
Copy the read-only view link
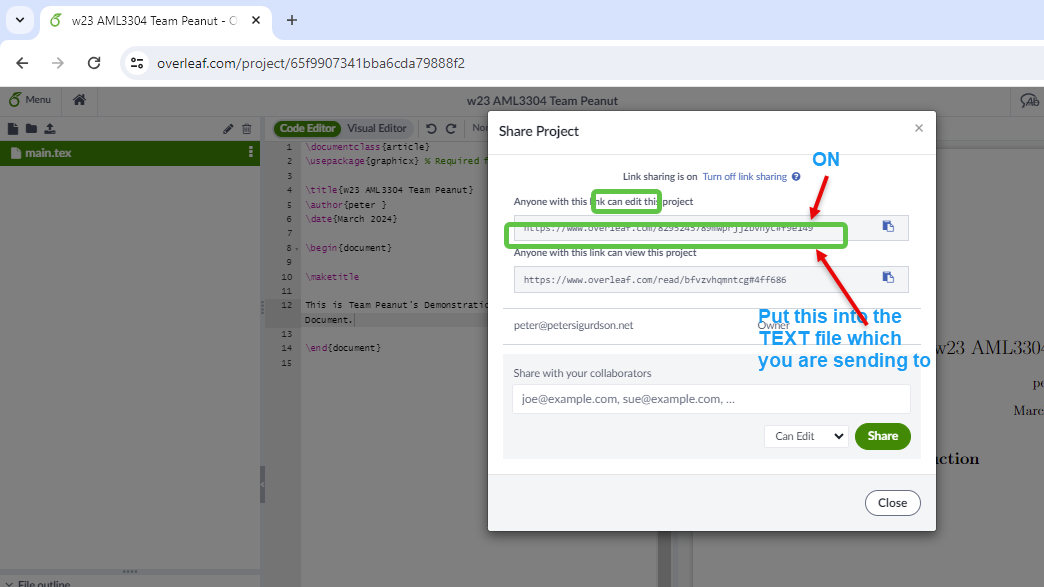pos(888,278)
